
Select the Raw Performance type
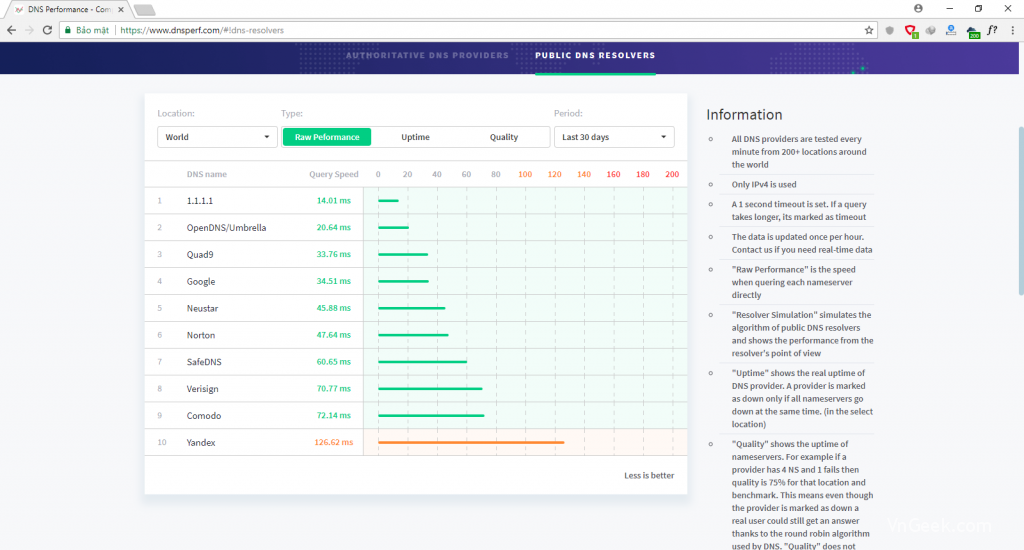pos(327,137)
